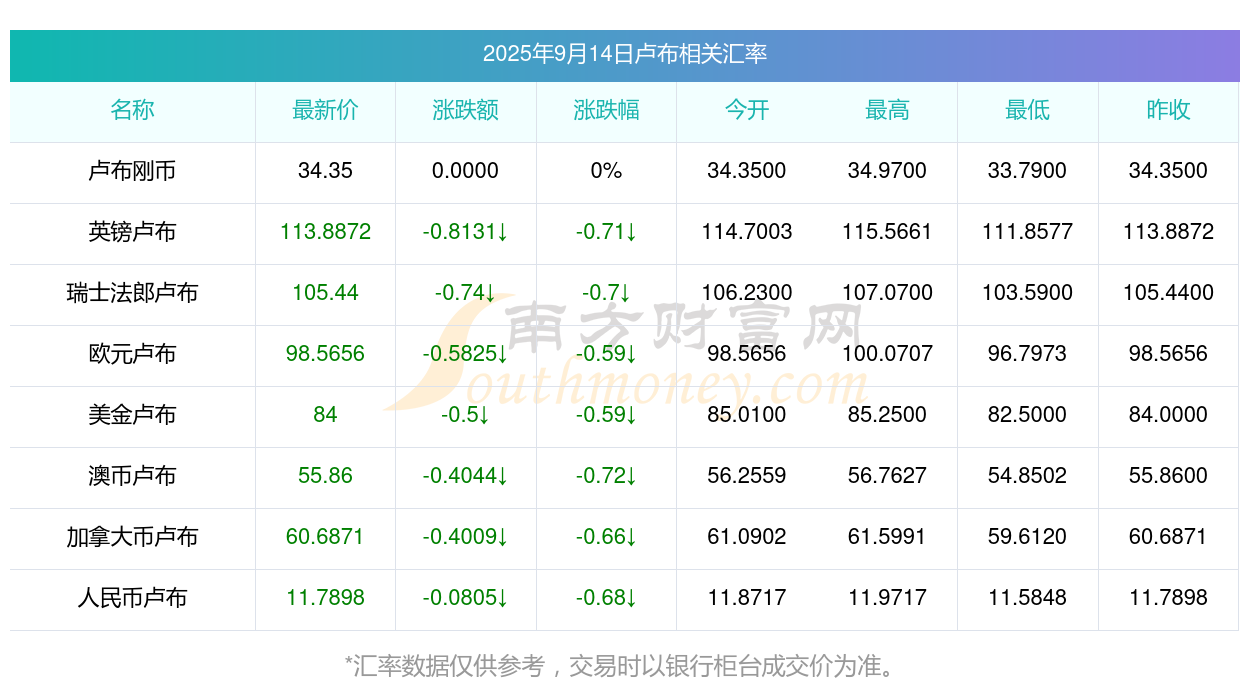
Task: Click the 澳币卢布 row name
Action: pyautogui.click(x=132, y=476)
